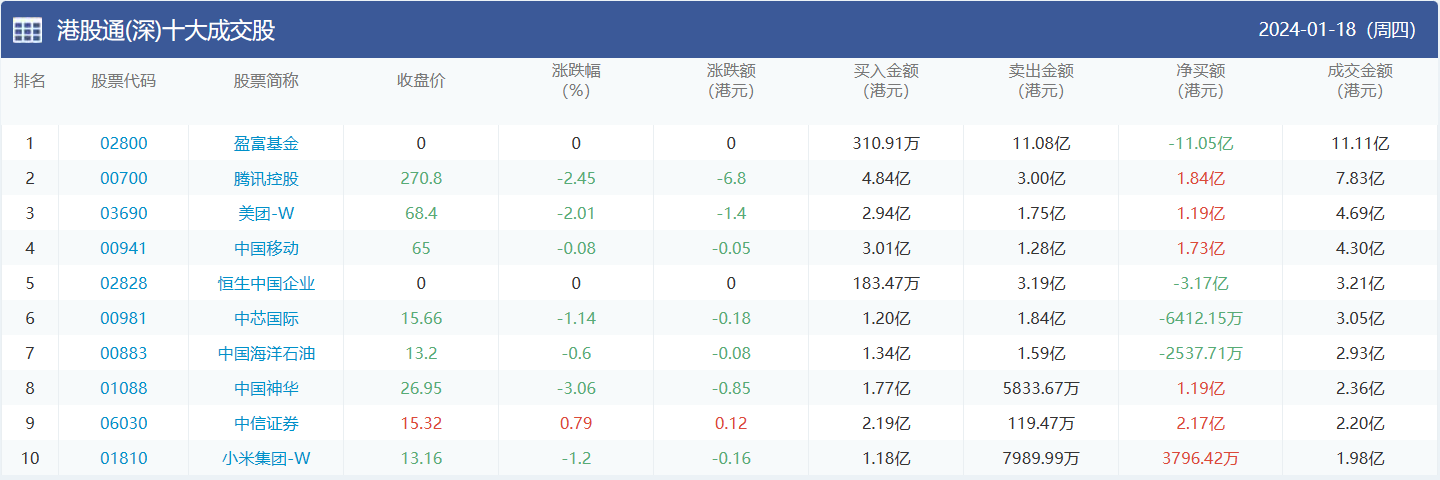Click the 收盘价 column header
The width and height of the screenshot is (1440, 480).
coord(421,81)
